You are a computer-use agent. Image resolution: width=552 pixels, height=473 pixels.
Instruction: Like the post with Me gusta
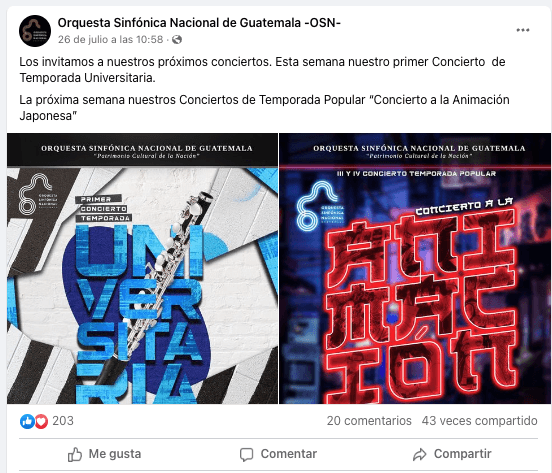[x=104, y=454]
